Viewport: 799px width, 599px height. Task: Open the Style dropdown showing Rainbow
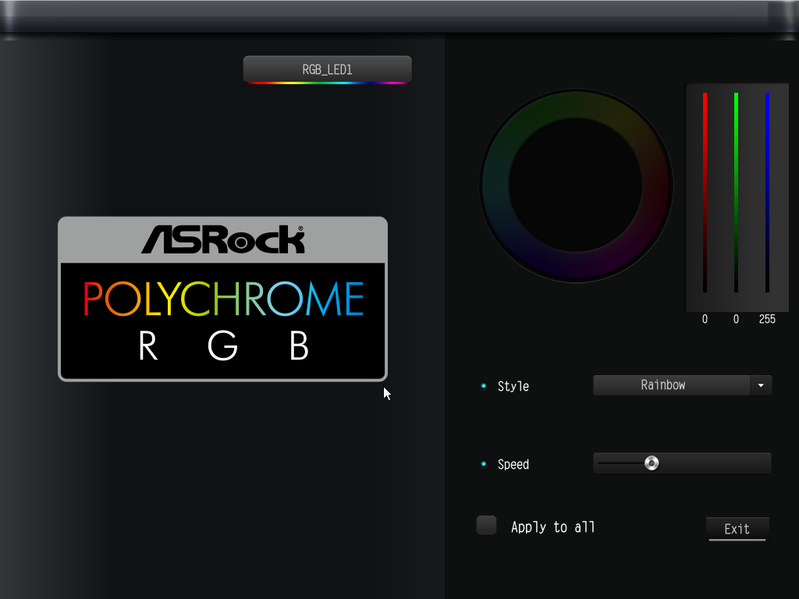682,385
